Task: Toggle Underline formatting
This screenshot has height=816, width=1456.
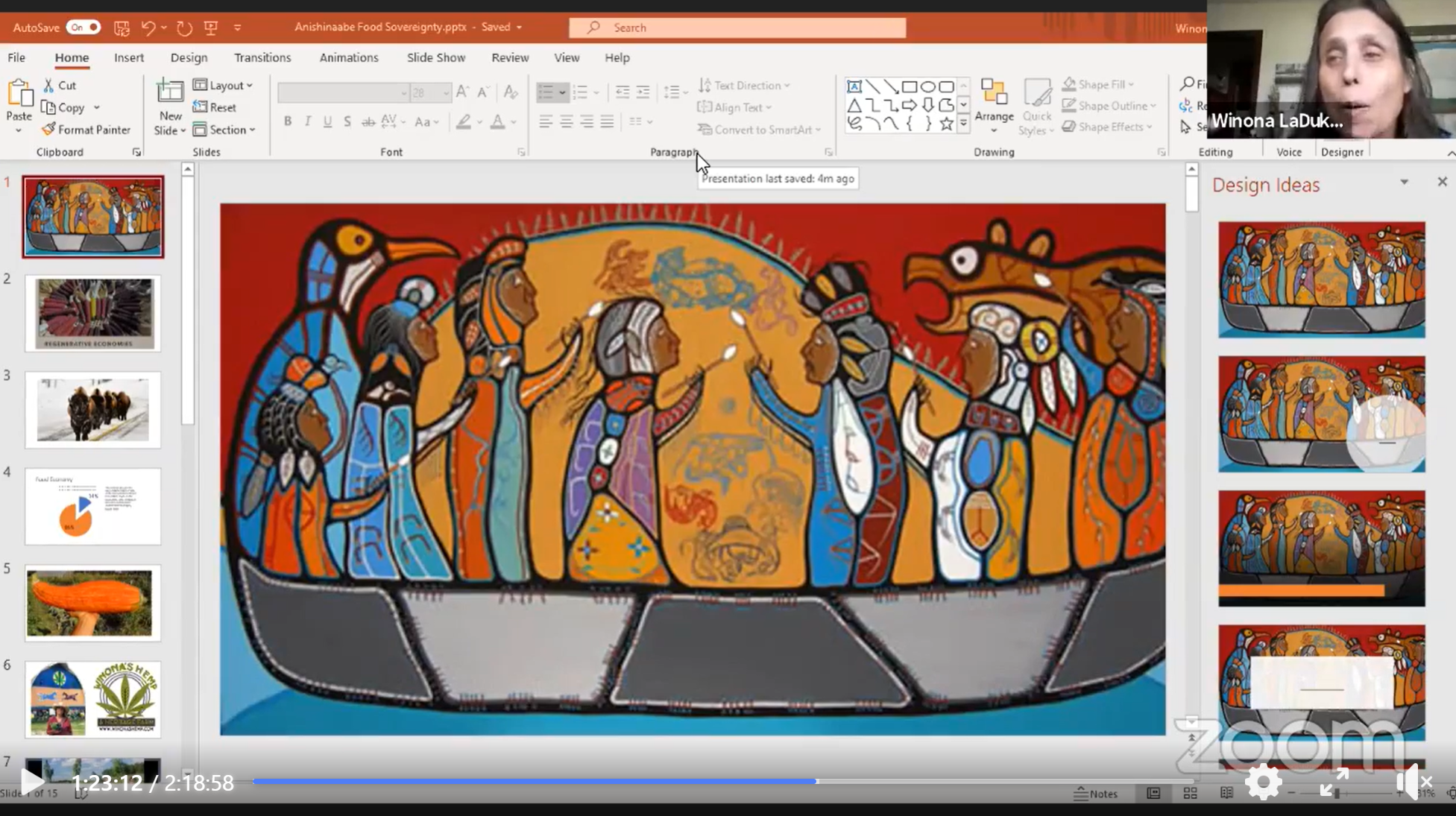Action: (x=327, y=121)
